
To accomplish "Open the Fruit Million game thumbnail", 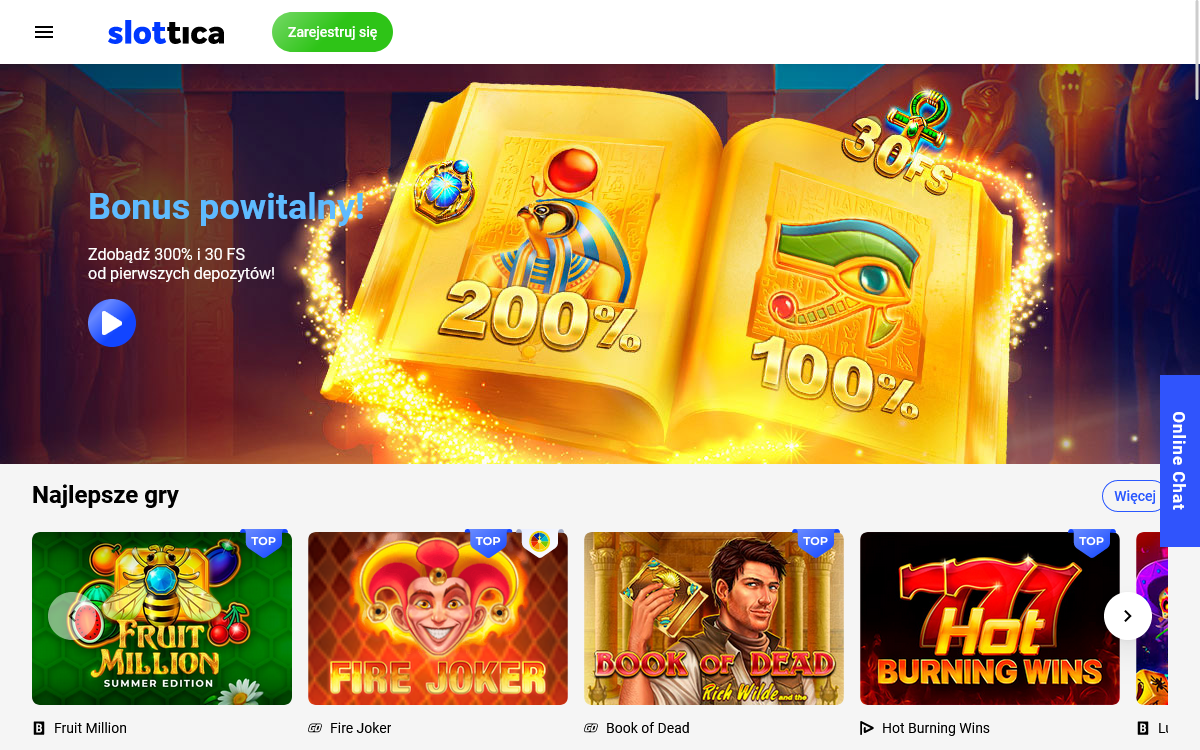I will [162, 618].
